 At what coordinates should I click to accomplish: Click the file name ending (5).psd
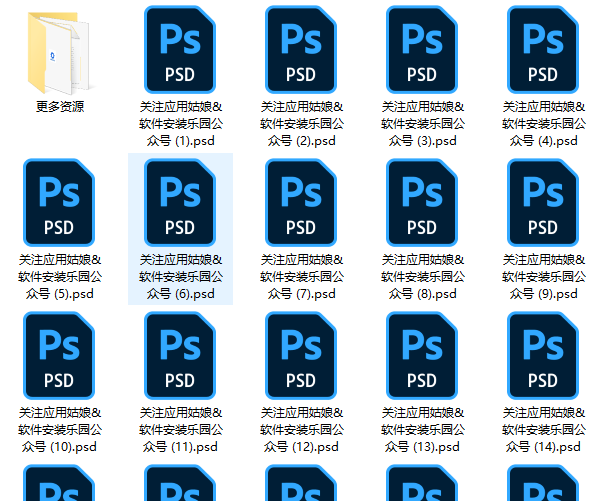[60, 277]
